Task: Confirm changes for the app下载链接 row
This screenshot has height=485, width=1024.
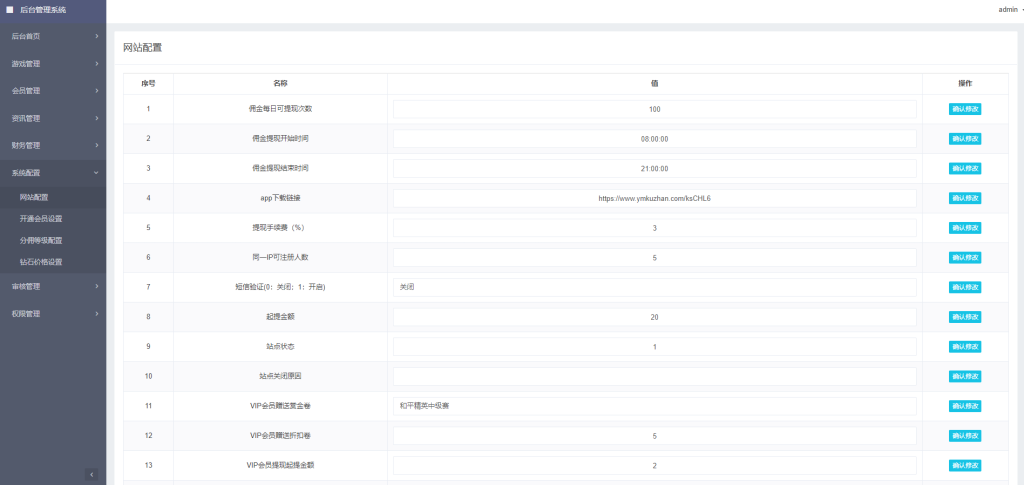Action: pyautogui.click(x=964, y=198)
